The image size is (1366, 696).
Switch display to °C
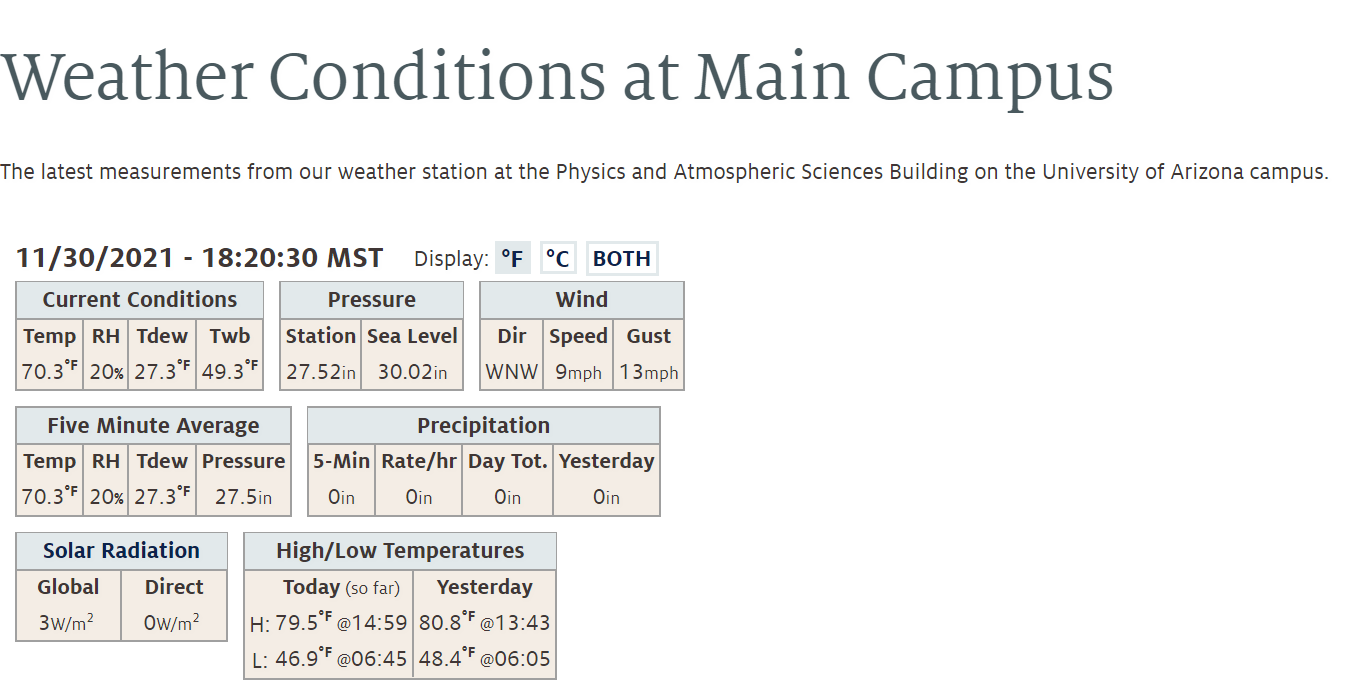point(558,259)
